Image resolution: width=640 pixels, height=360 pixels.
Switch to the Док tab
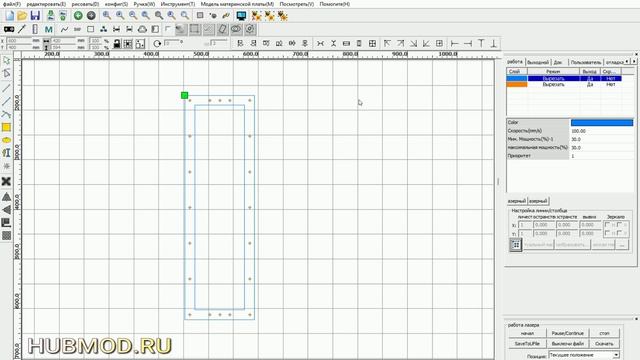(558, 62)
